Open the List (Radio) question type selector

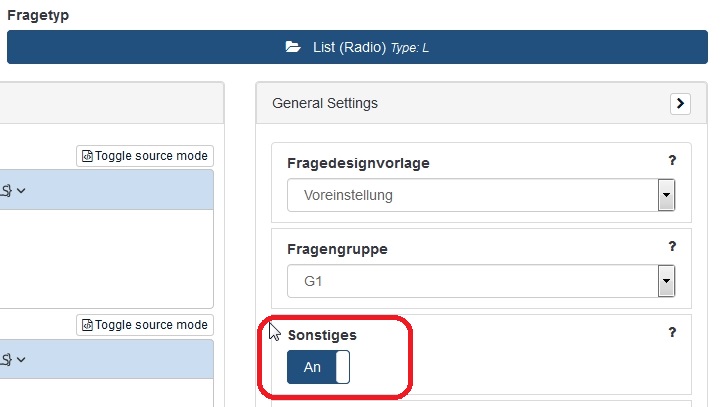click(x=357, y=47)
